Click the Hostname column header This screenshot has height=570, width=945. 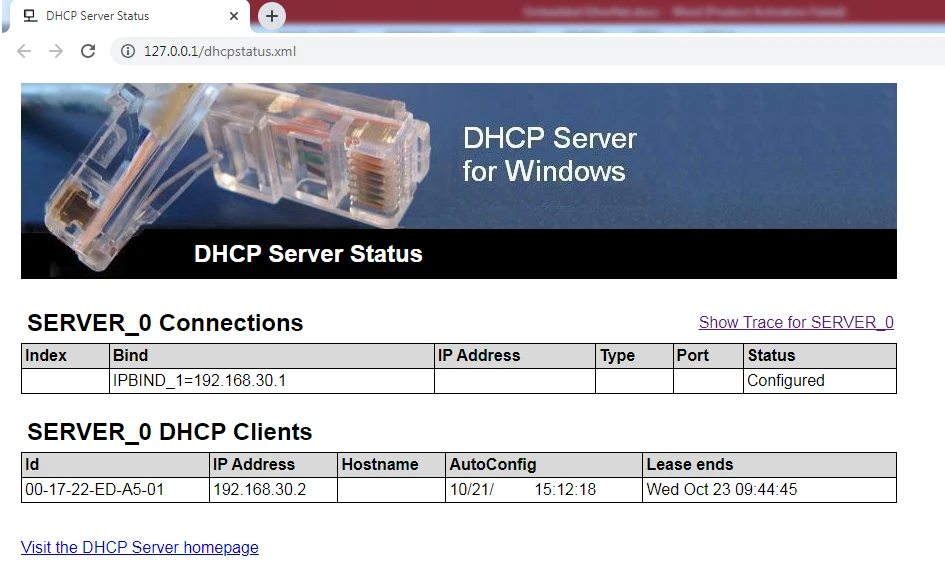click(x=379, y=465)
